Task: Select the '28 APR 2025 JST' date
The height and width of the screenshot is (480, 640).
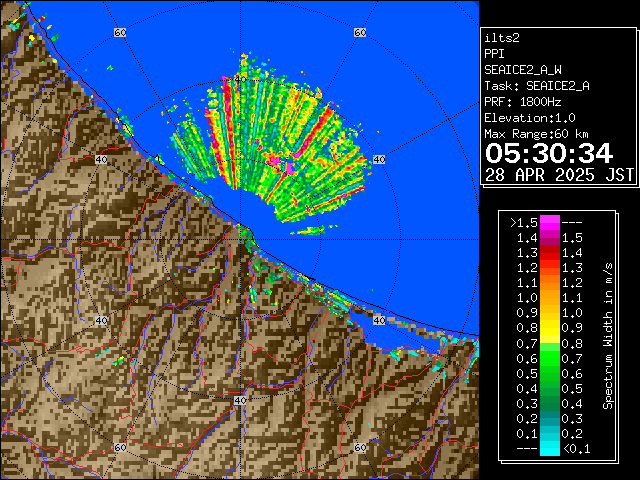Action: 559,175
